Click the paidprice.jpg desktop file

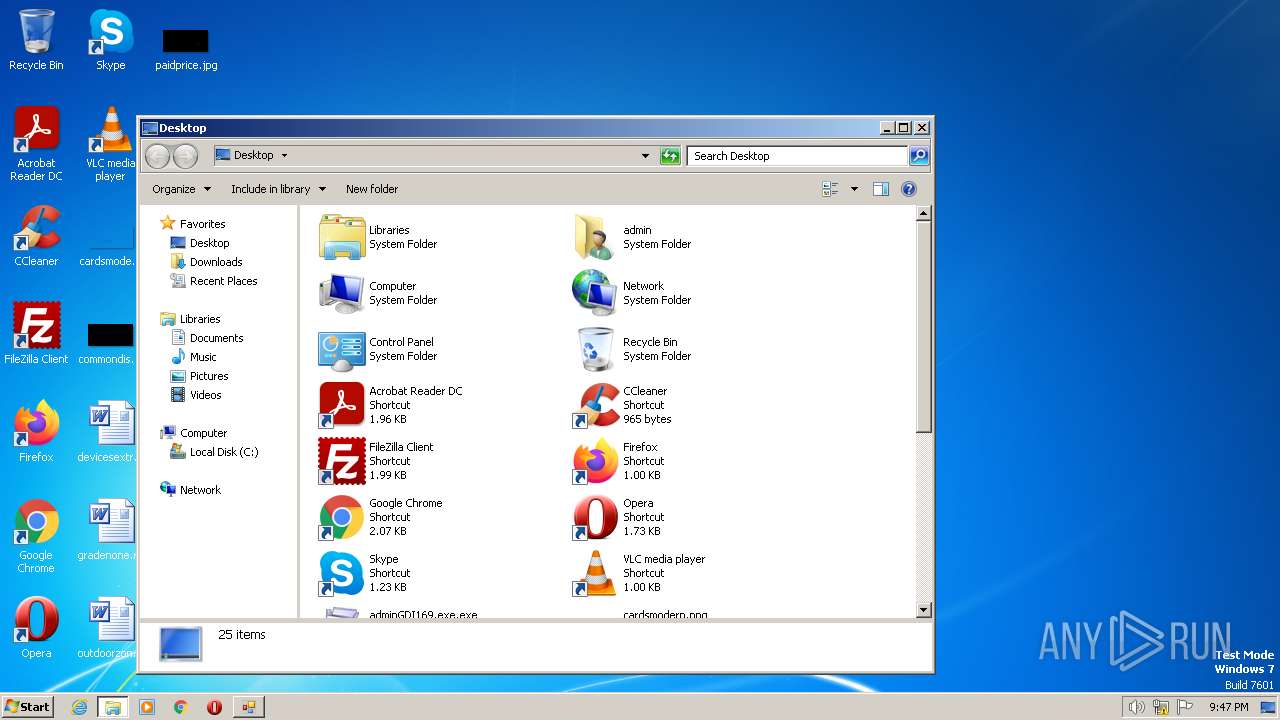[186, 48]
